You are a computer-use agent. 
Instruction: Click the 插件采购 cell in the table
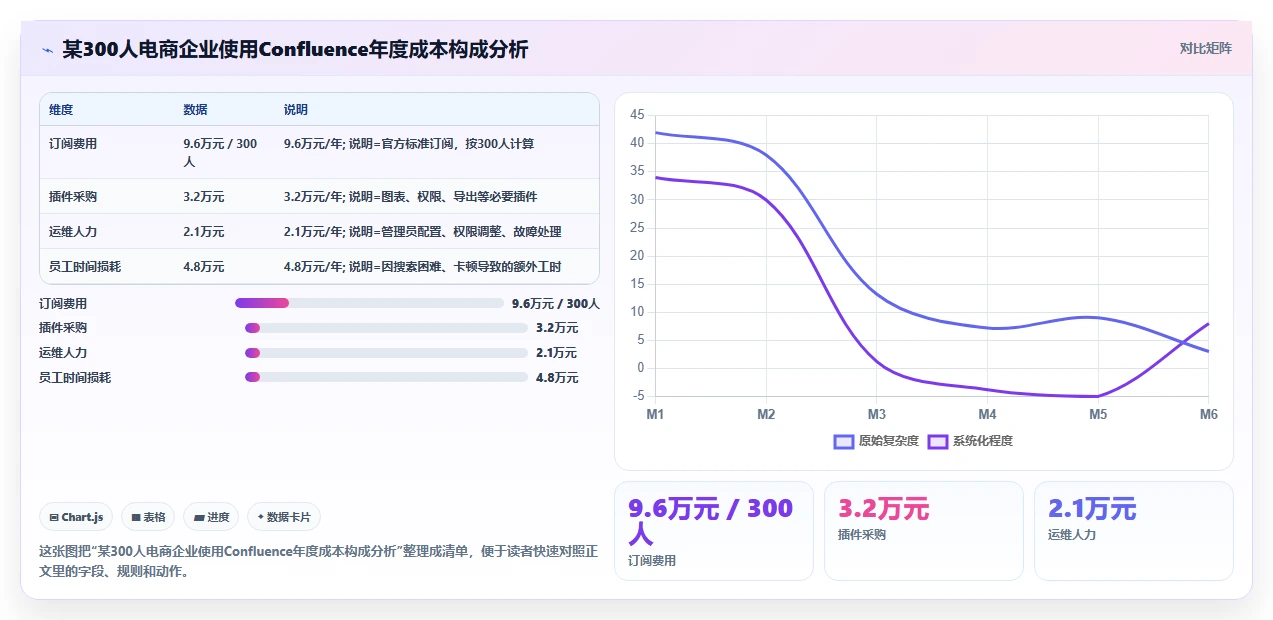click(73, 197)
